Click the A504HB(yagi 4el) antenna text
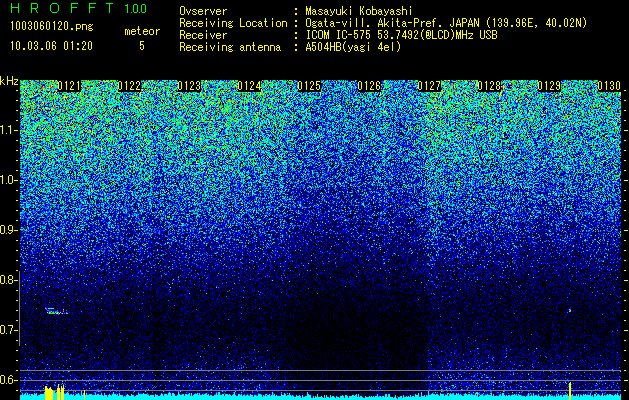Screen dimensions: 629x400 [x=353, y=47]
